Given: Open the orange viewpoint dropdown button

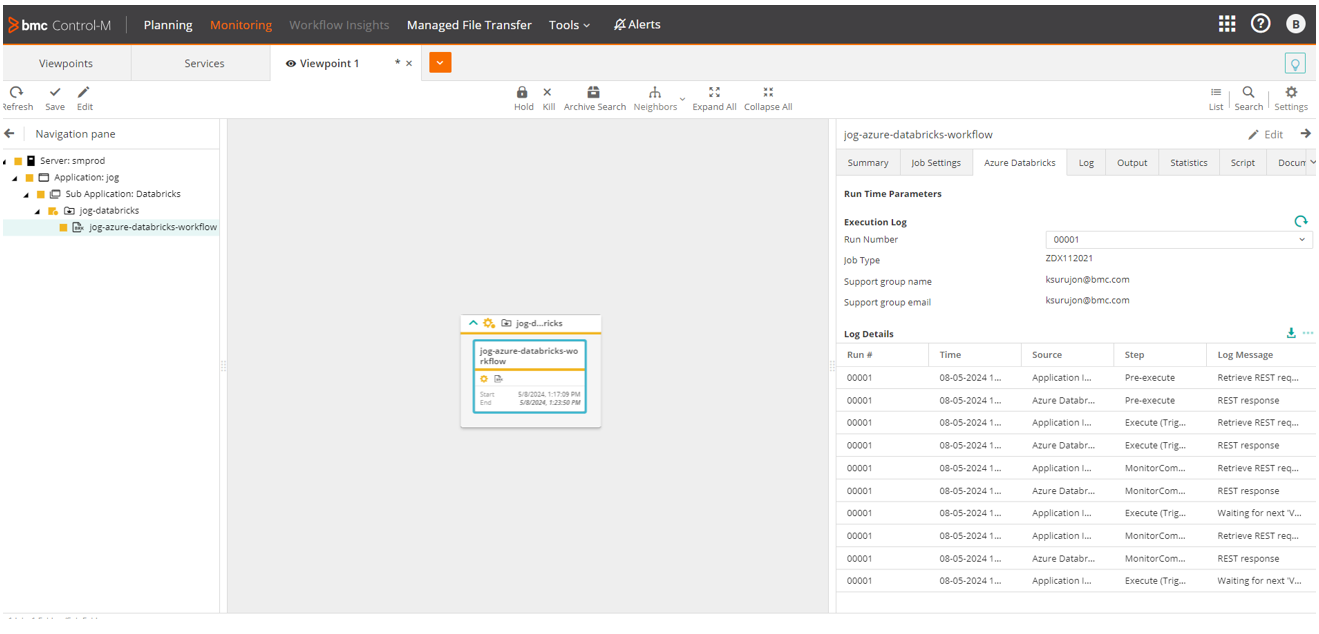Looking at the screenshot, I should click(440, 63).
